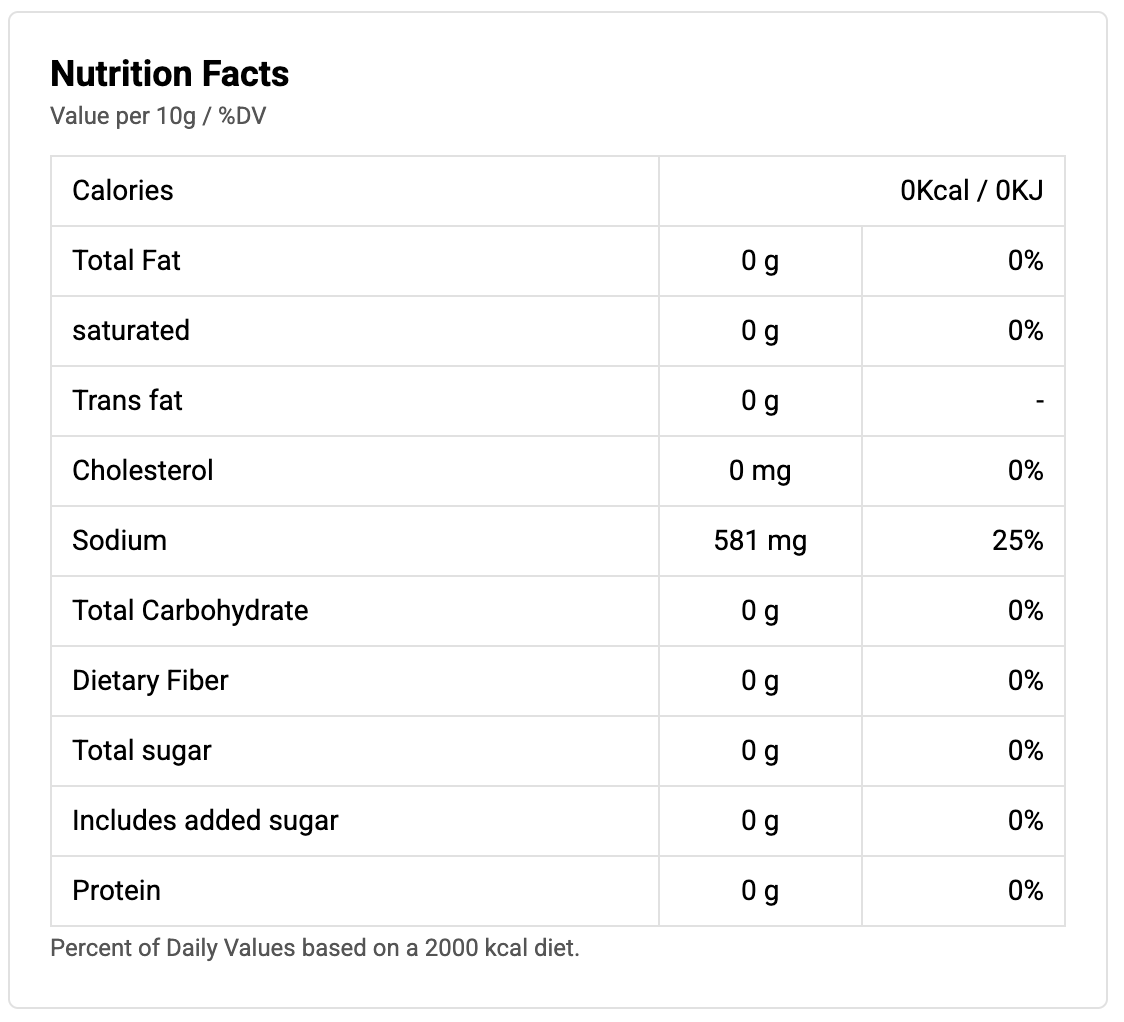The image size is (1124, 1022).
Task: Select the Calories row label
Action: point(122,191)
